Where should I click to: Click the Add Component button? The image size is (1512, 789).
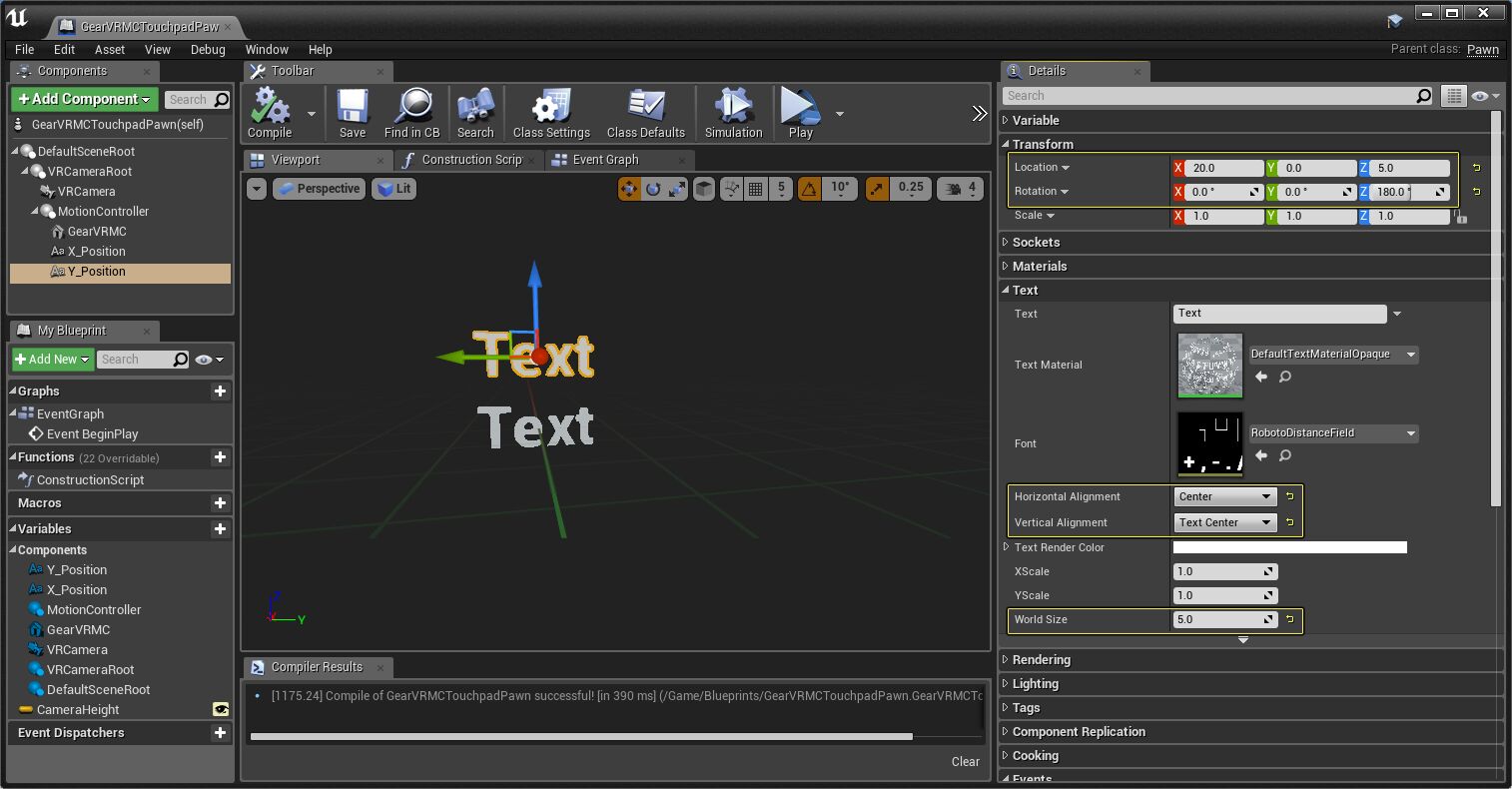point(84,99)
